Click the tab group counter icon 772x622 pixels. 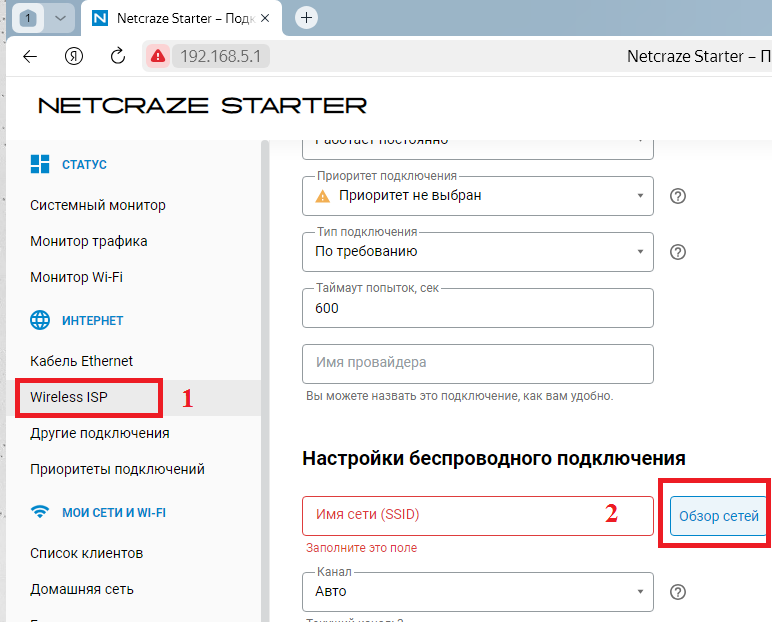click(28, 19)
